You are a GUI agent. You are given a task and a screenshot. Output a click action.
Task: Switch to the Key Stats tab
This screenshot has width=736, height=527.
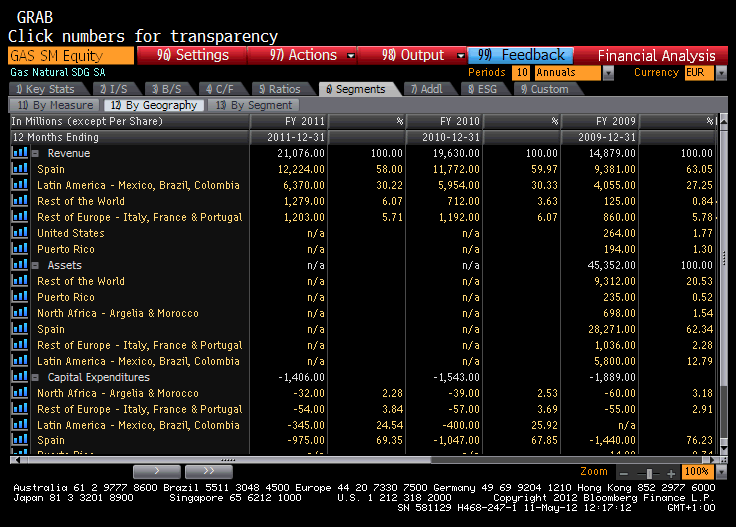coord(47,89)
